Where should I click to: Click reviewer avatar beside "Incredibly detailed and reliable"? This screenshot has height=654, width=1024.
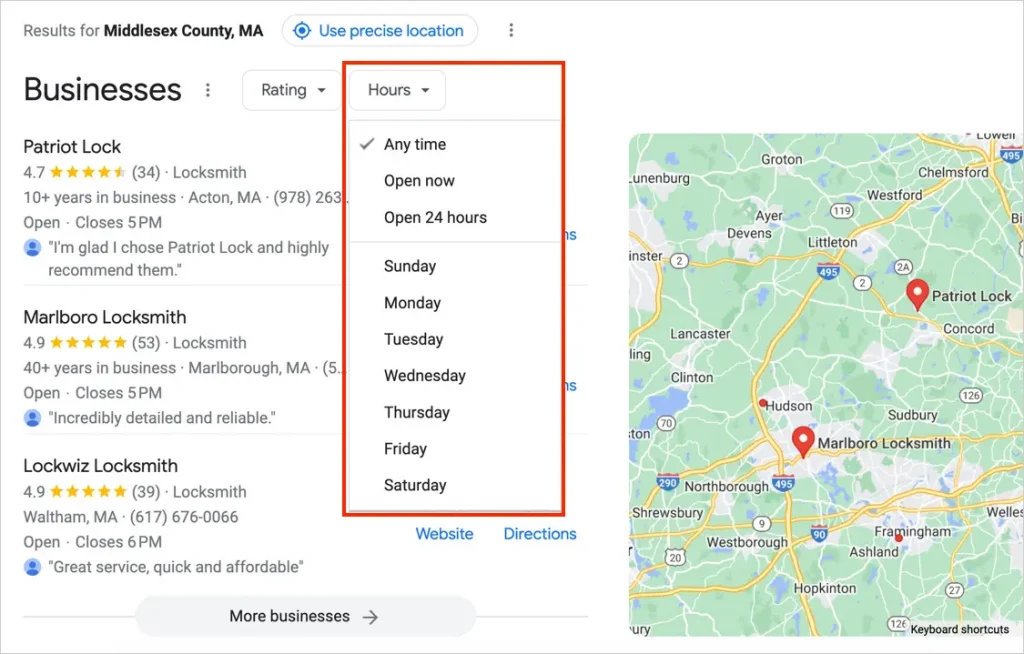[32, 417]
